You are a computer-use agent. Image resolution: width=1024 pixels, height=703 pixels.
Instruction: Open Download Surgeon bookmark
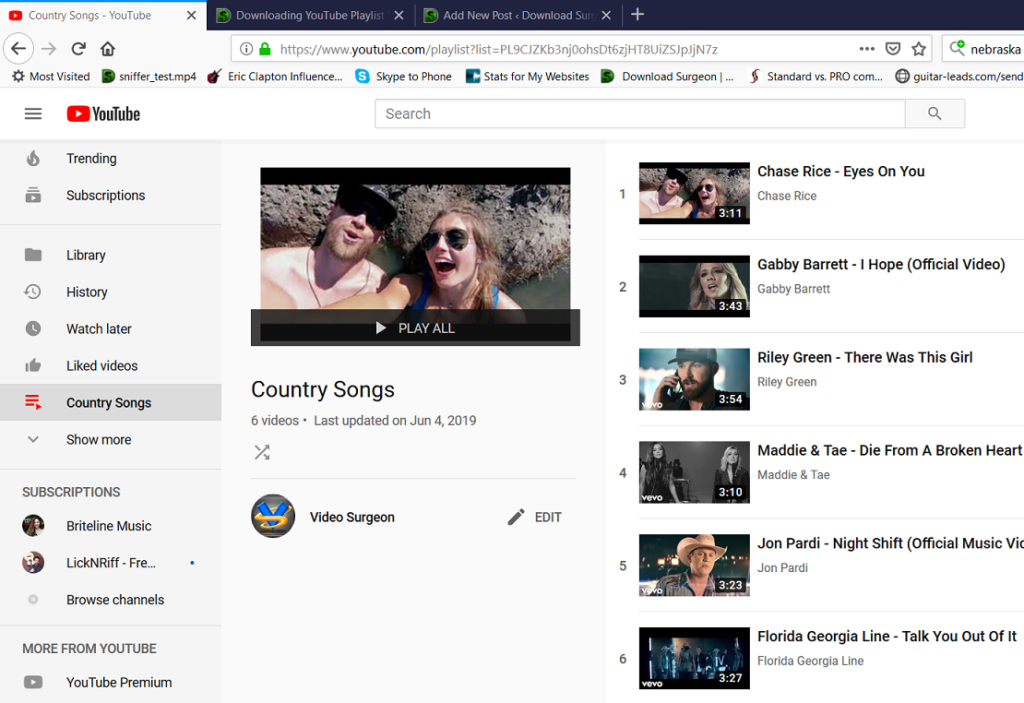pyautogui.click(x=667, y=76)
